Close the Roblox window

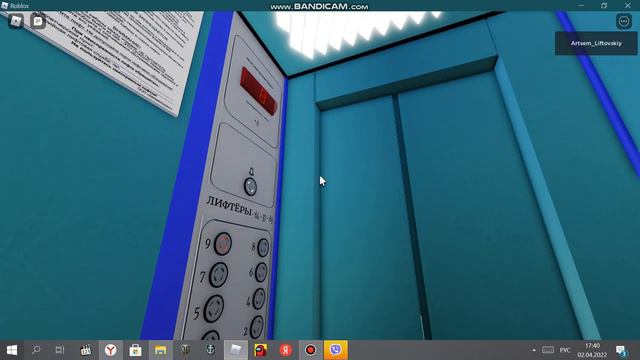tap(628, 5)
